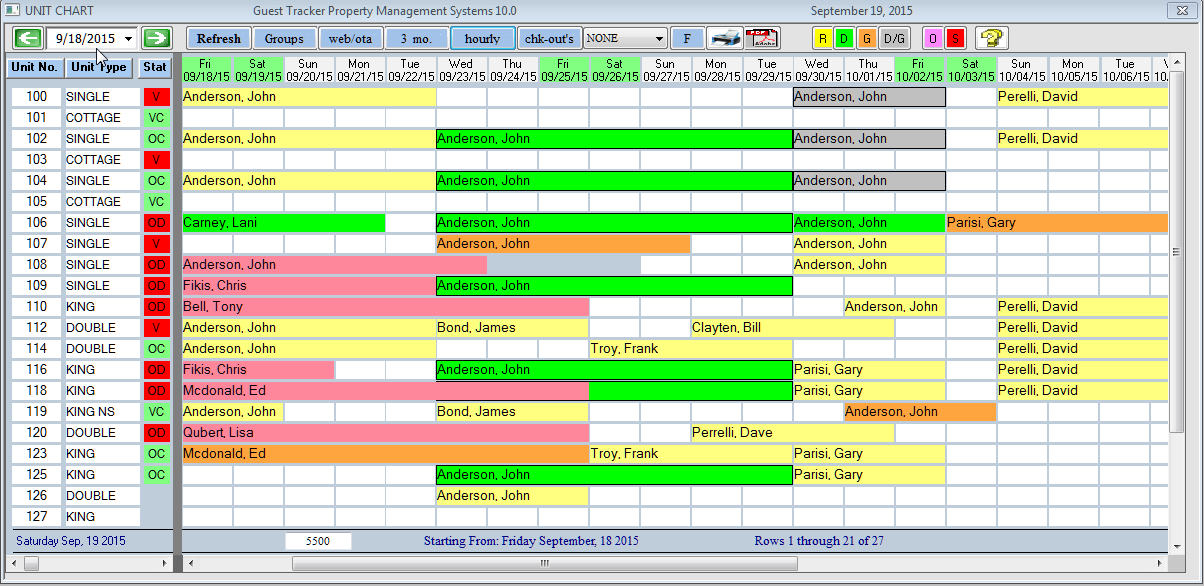Select unit number 127
Image resolution: width=1204 pixels, height=586 pixels.
click(36, 517)
